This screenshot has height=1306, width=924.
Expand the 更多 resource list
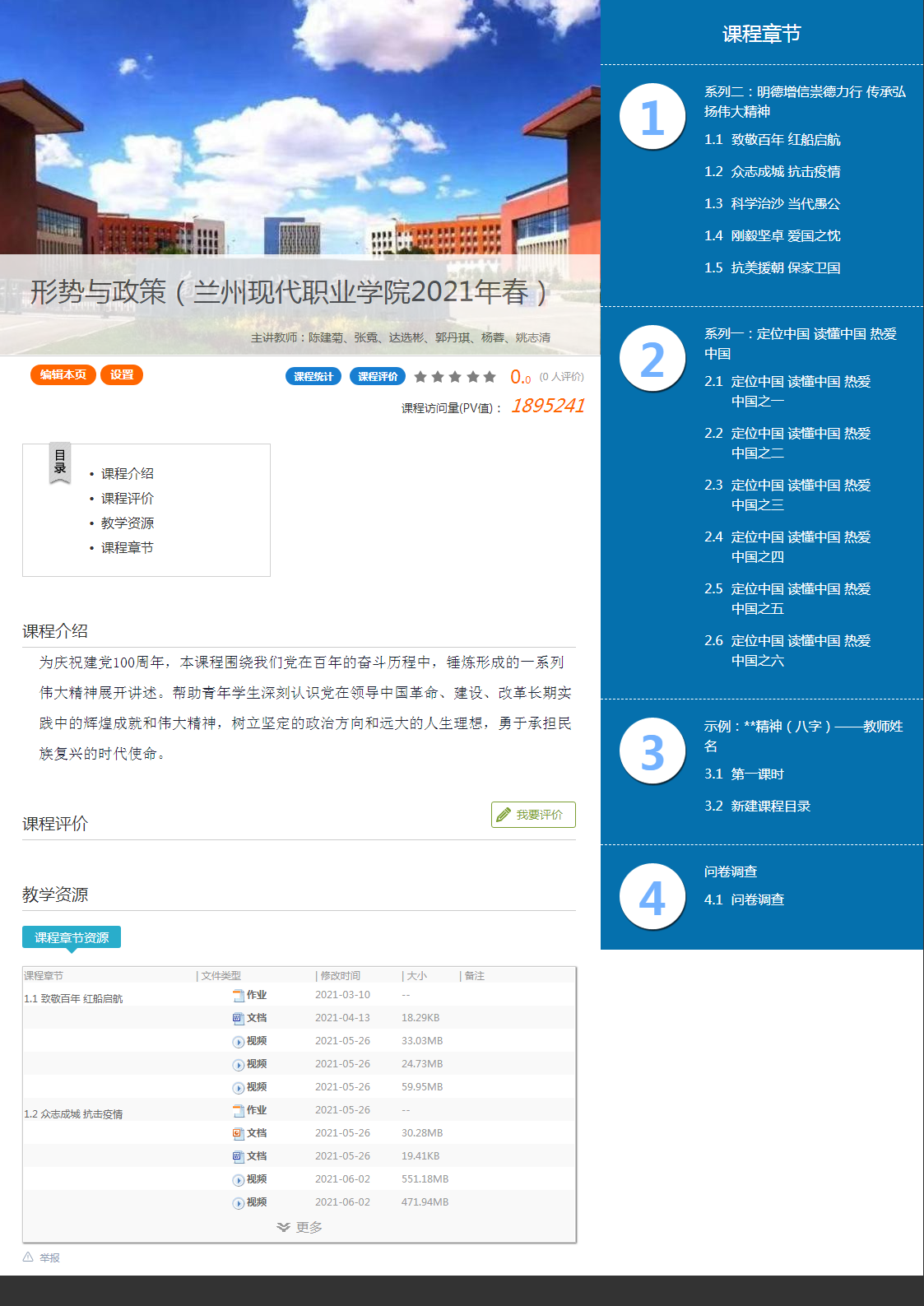point(299,1227)
